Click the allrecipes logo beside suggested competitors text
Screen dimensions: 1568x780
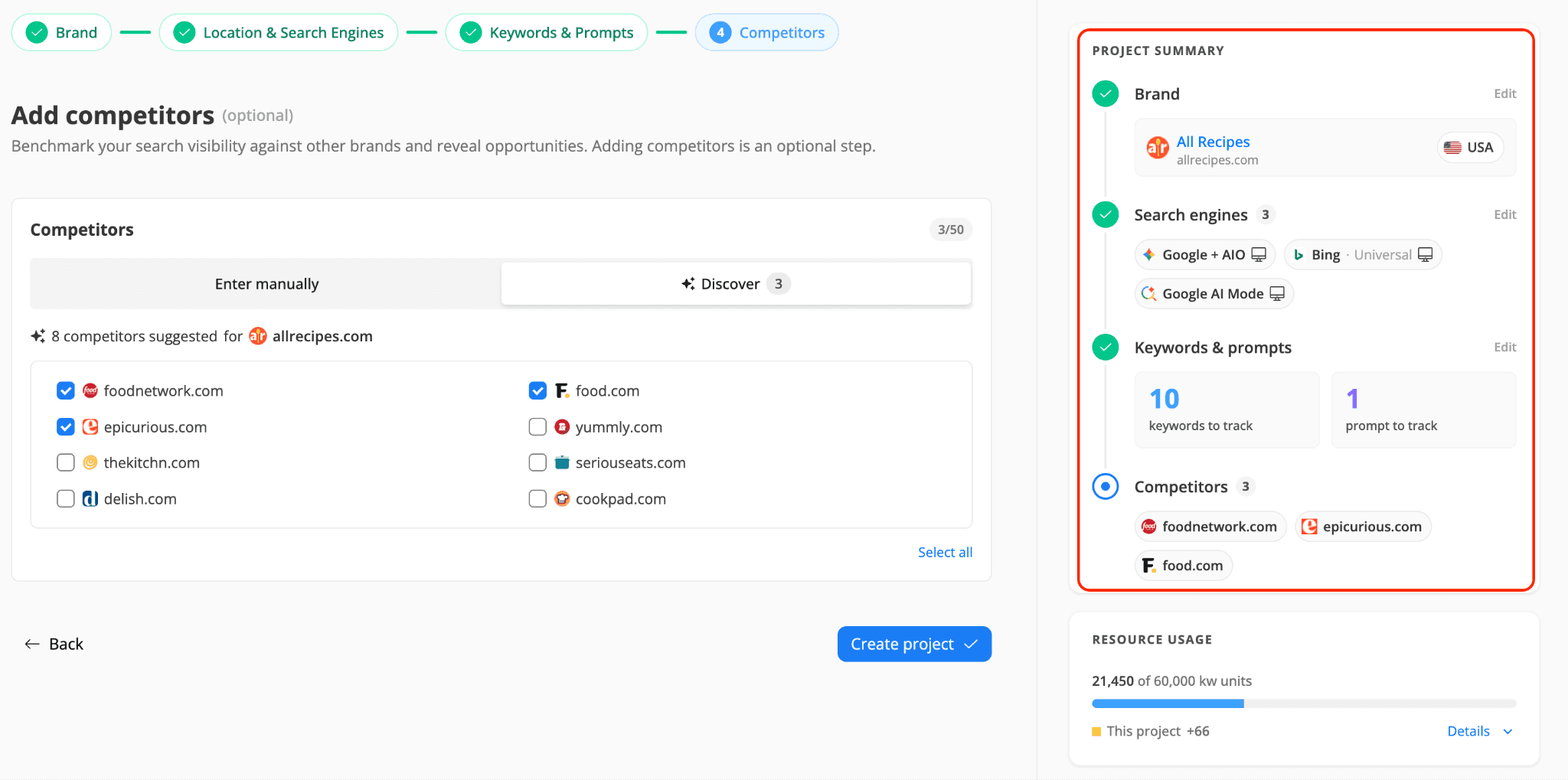258,336
